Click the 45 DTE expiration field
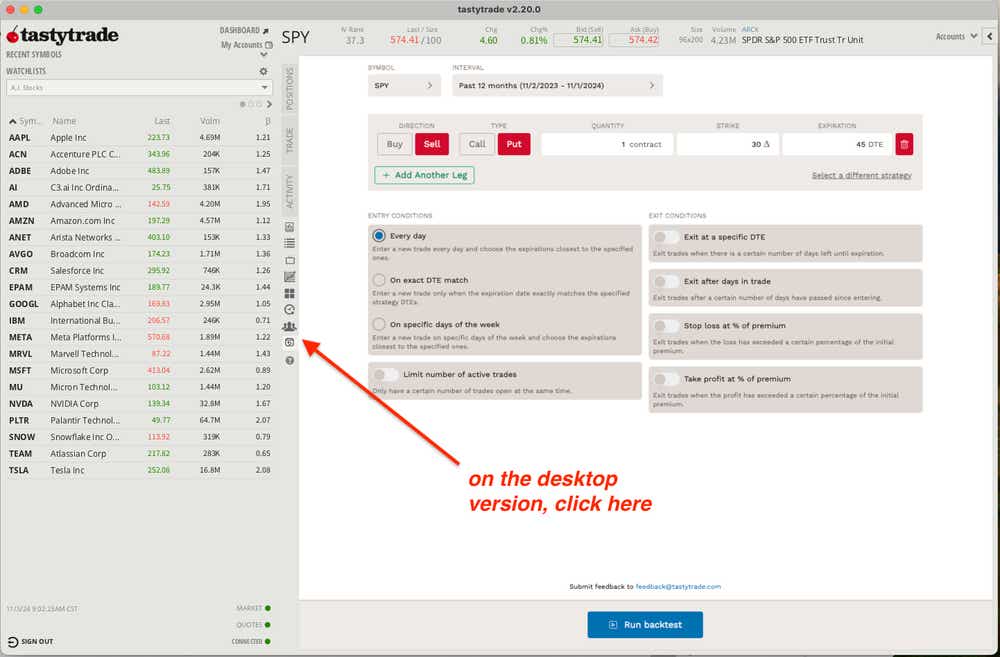The height and width of the screenshot is (657, 1000). [x=837, y=144]
